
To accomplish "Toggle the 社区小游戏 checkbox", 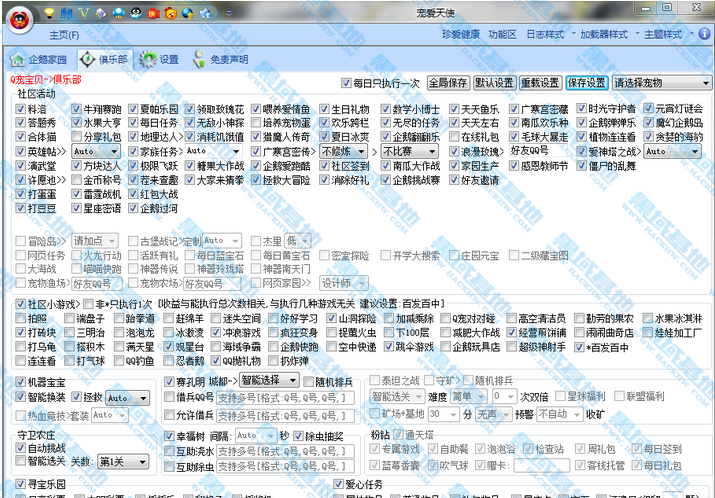I will 20,304.
